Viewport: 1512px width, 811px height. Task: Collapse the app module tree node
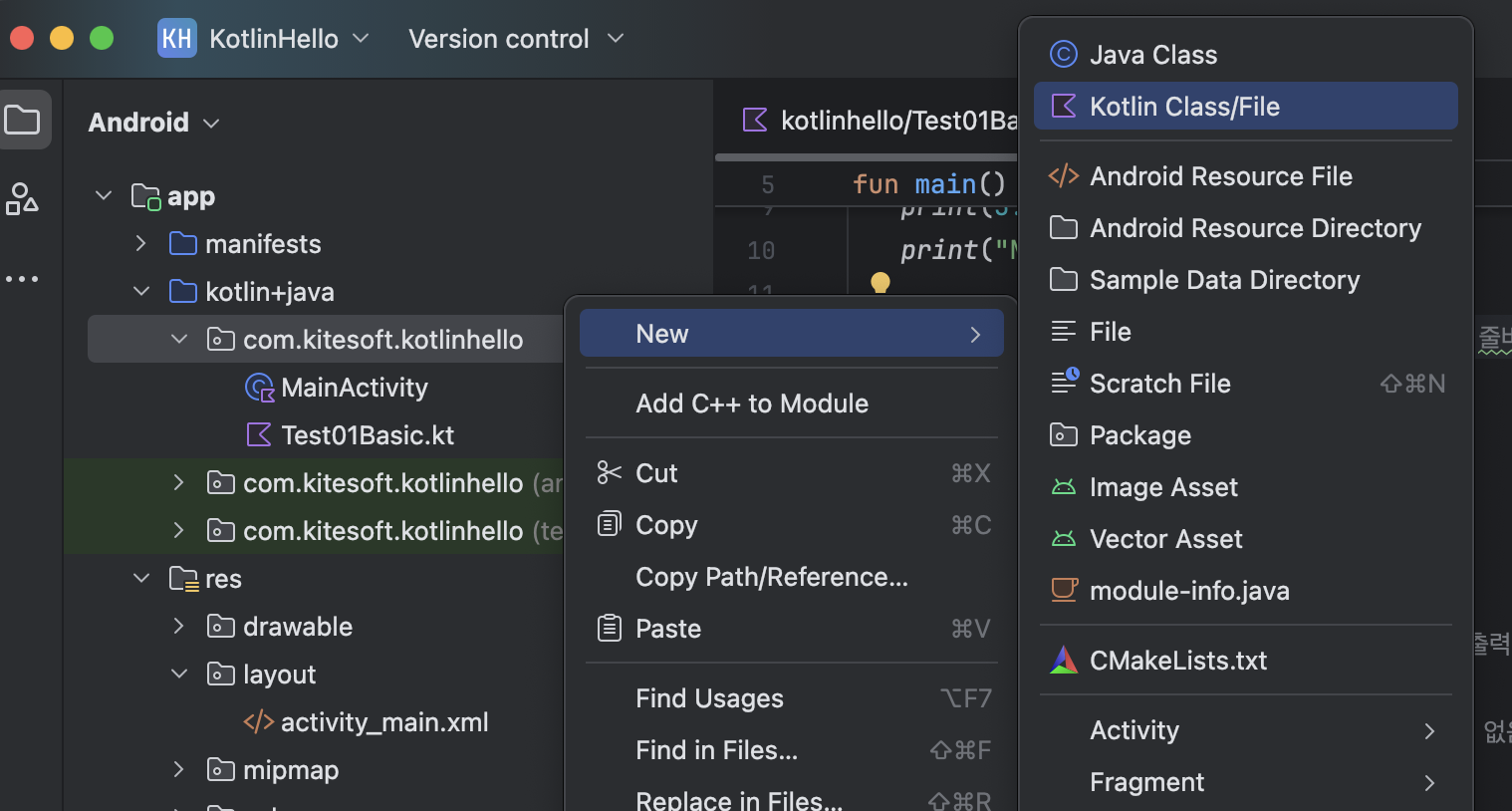click(104, 196)
